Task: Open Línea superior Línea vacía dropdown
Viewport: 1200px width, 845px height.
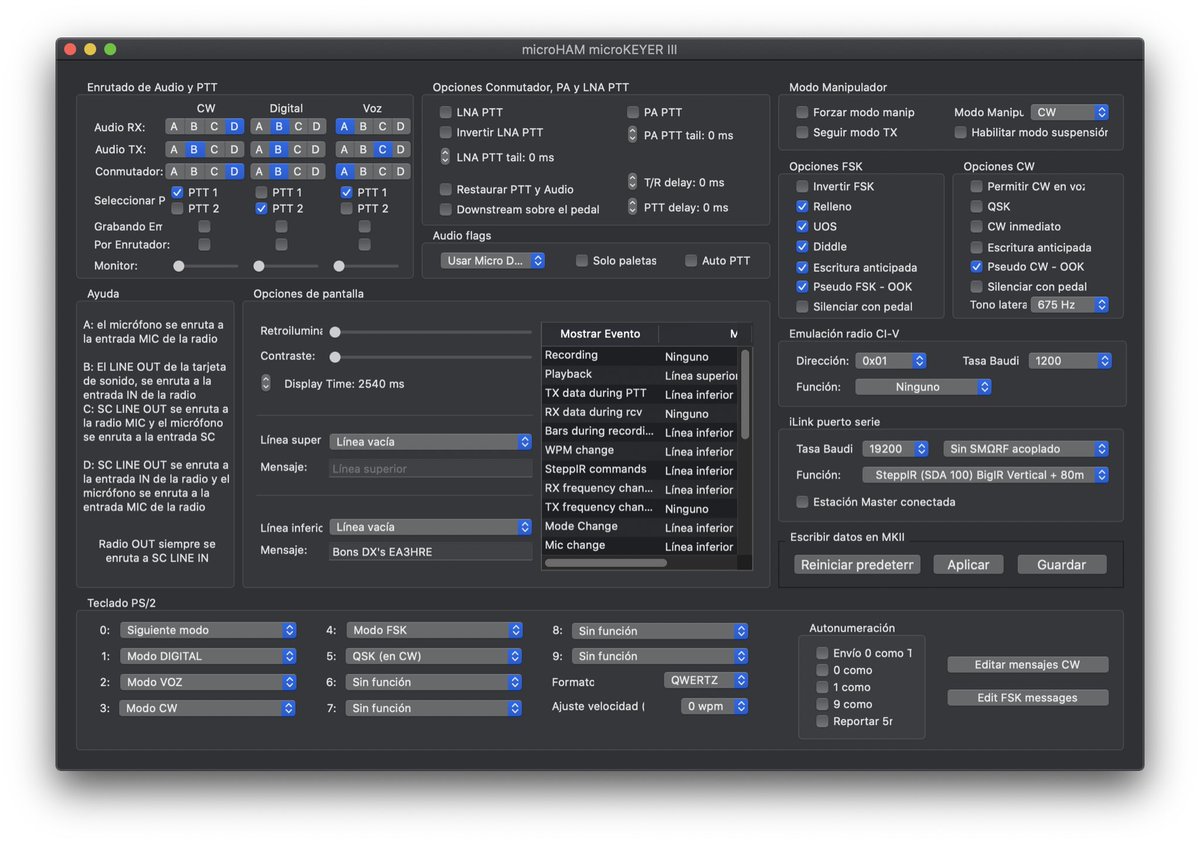Action: click(x=431, y=441)
